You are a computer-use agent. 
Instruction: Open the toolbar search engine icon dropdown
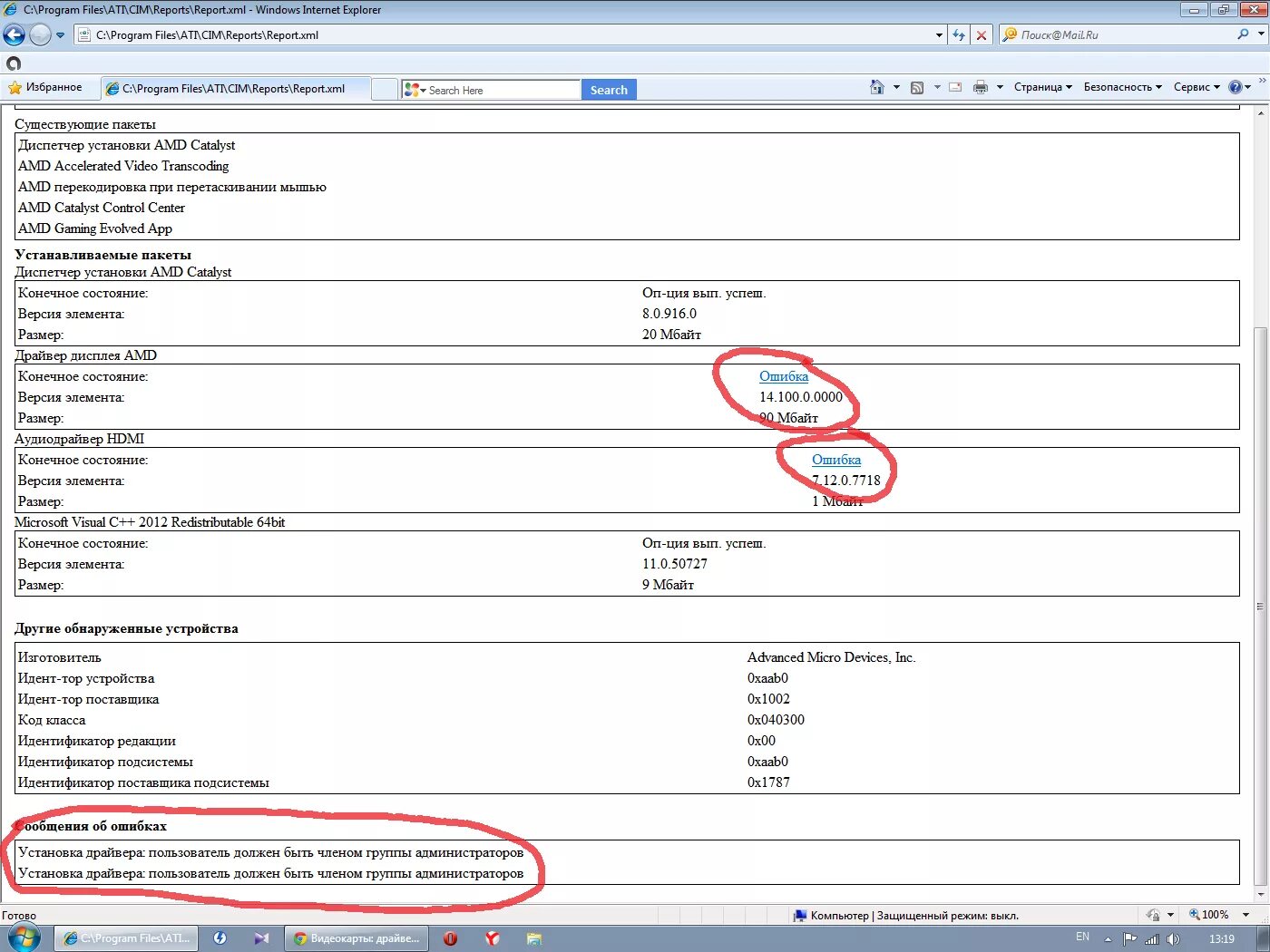[415, 90]
